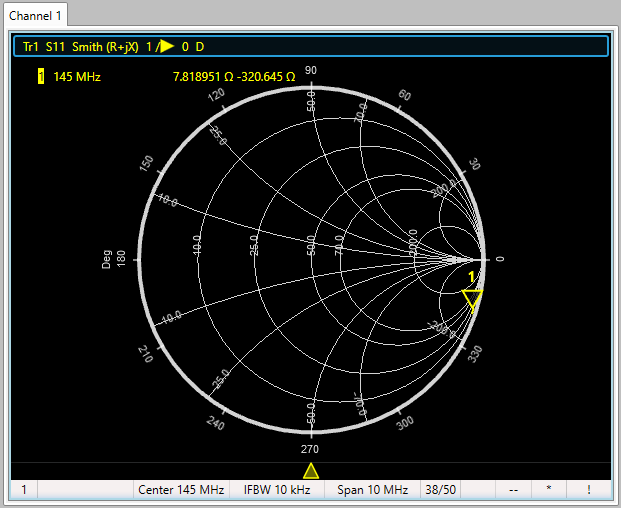The image size is (621, 508).
Task: Click the marker impedance value readout
Action: tap(234, 77)
